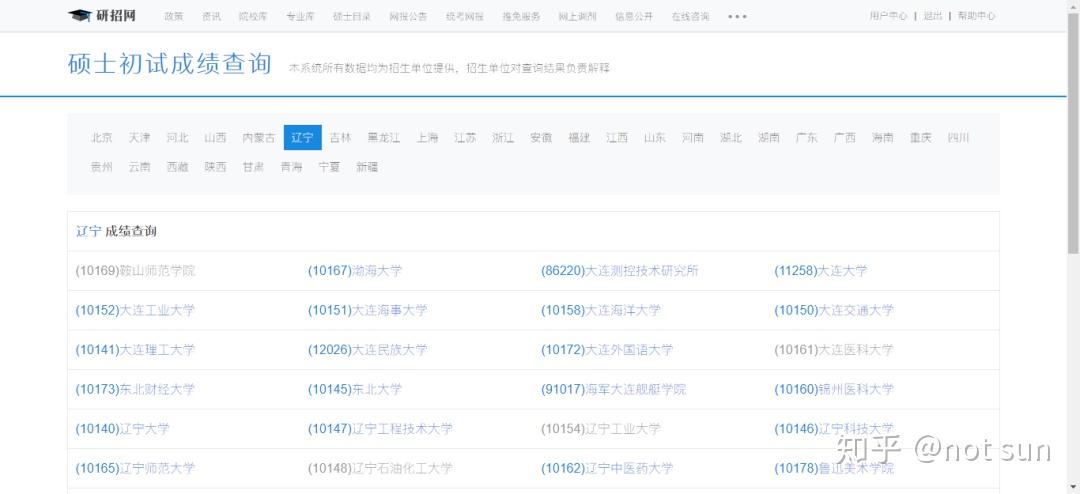This screenshot has height=494, width=1080.
Task: Open 在线咨询 in the top navigation
Action: (690, 17)
